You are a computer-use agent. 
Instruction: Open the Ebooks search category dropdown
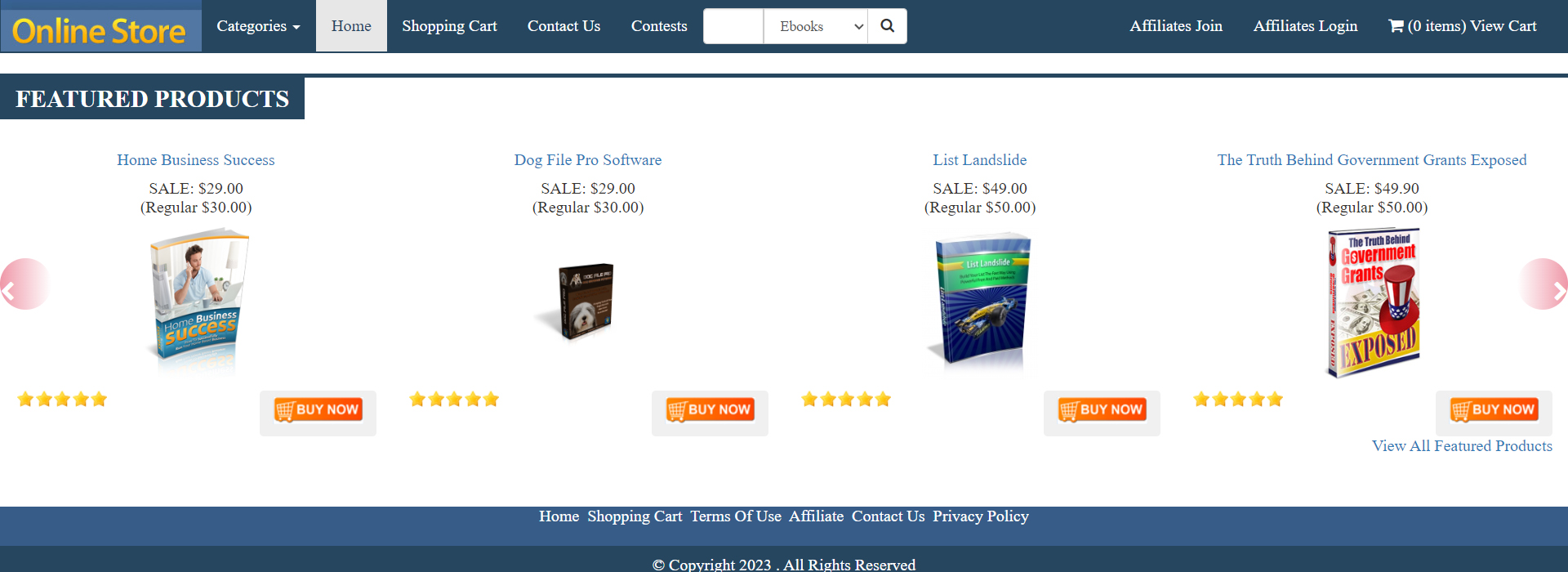point(816,26)
